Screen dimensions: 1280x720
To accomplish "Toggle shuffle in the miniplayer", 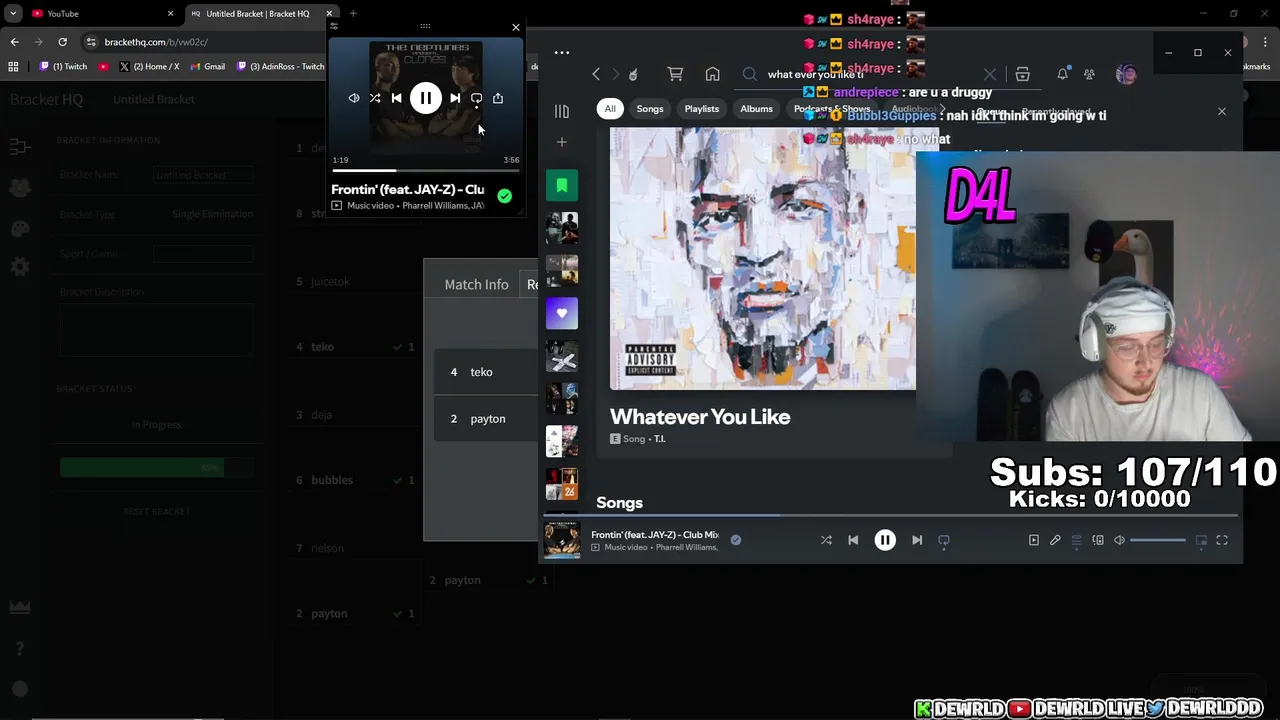I will (x=374, y=98).
